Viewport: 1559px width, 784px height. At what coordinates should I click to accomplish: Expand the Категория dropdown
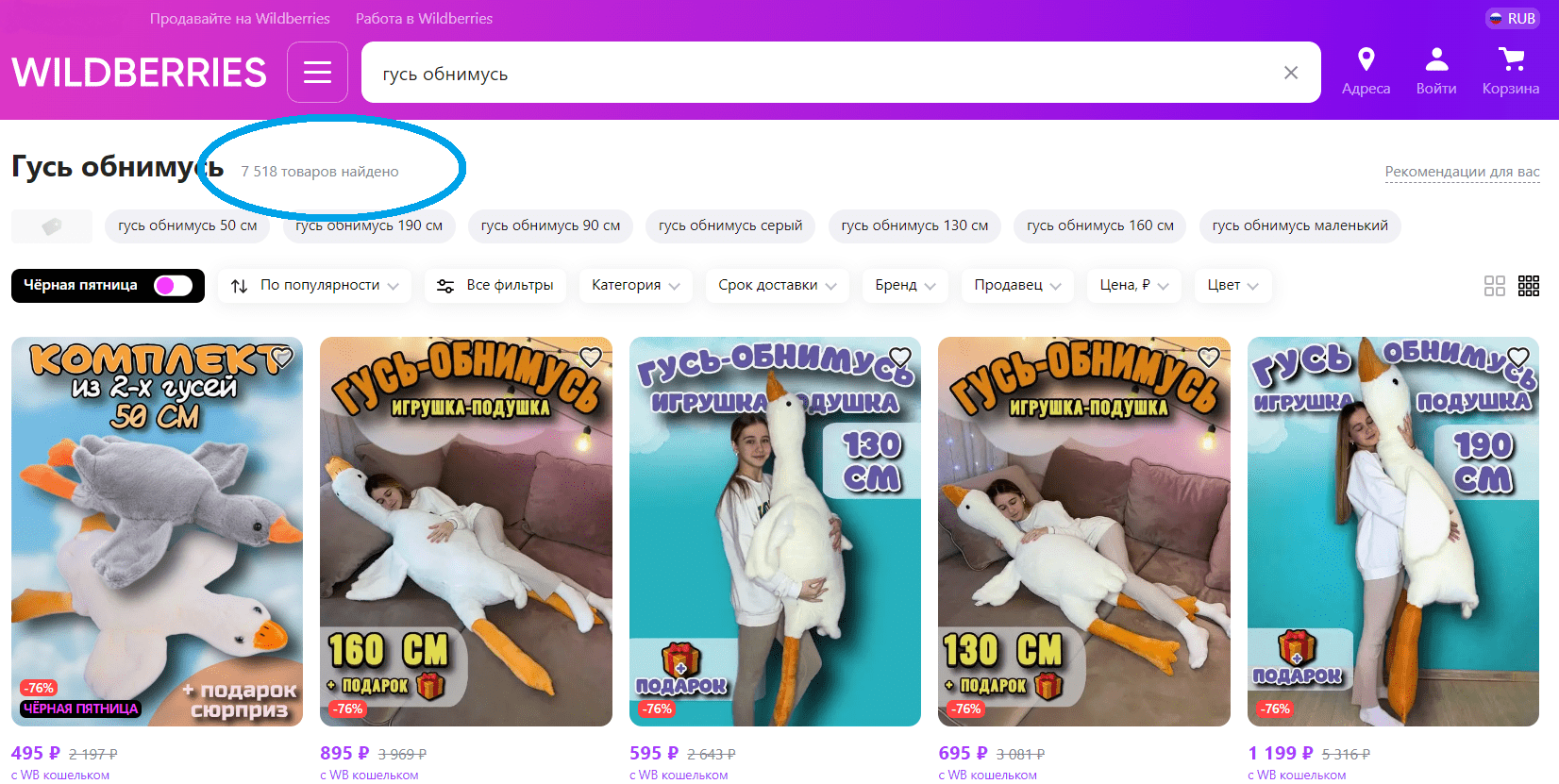[635, 285]
